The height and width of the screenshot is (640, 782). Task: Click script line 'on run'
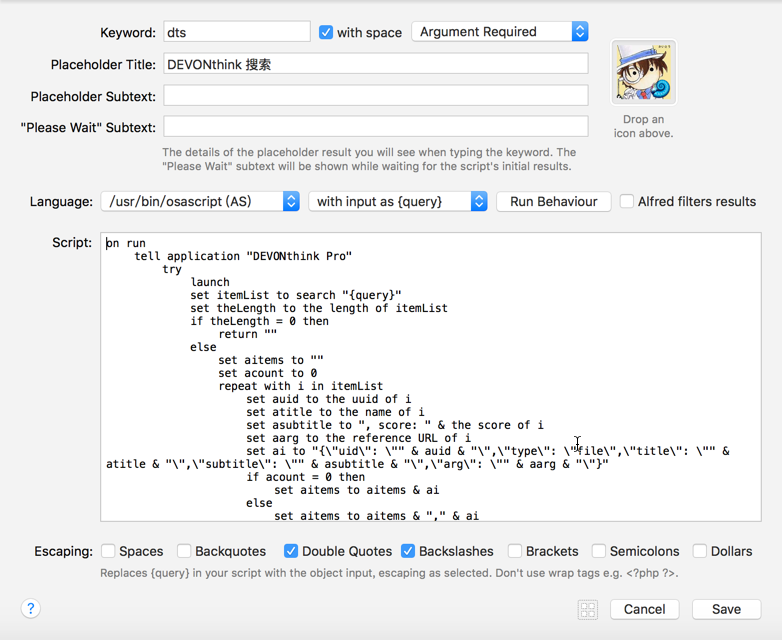(126, 243)
